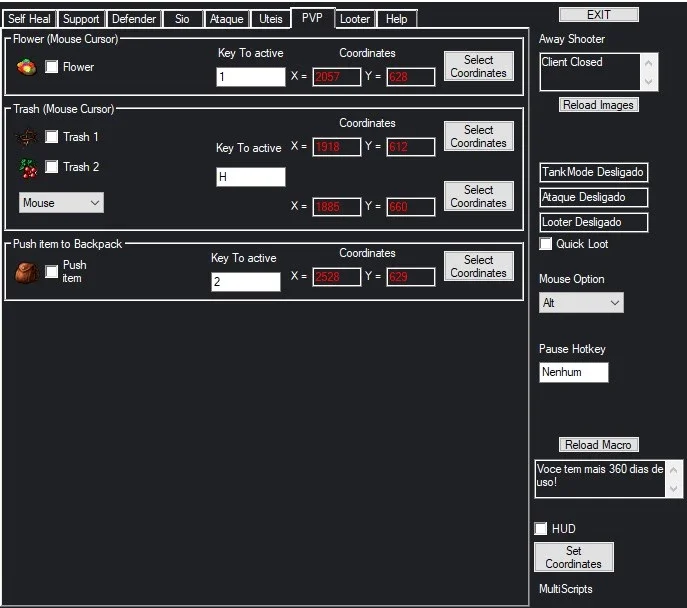Toggle the HUD checkbox
This screenshot has width=687, height=608.
tap(541, 529)
